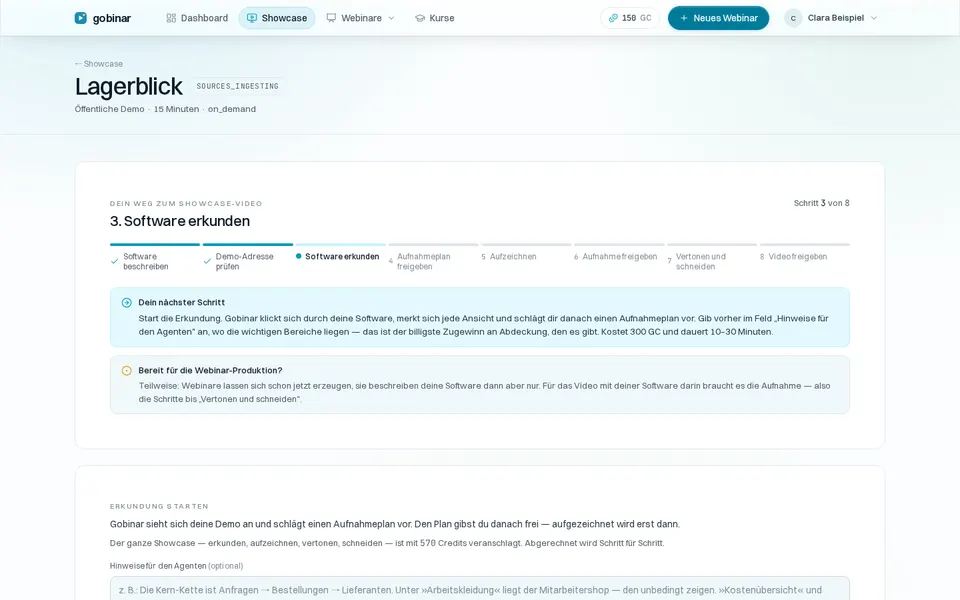Click the user avatar circle with C
Image resolution: width=960 pixels, height=600 pixels.
click(793, 18)
